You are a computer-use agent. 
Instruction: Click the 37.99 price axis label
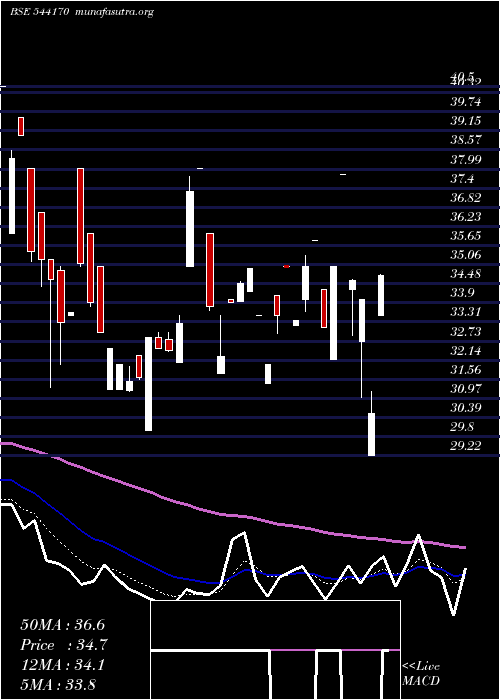pos(466,159)
